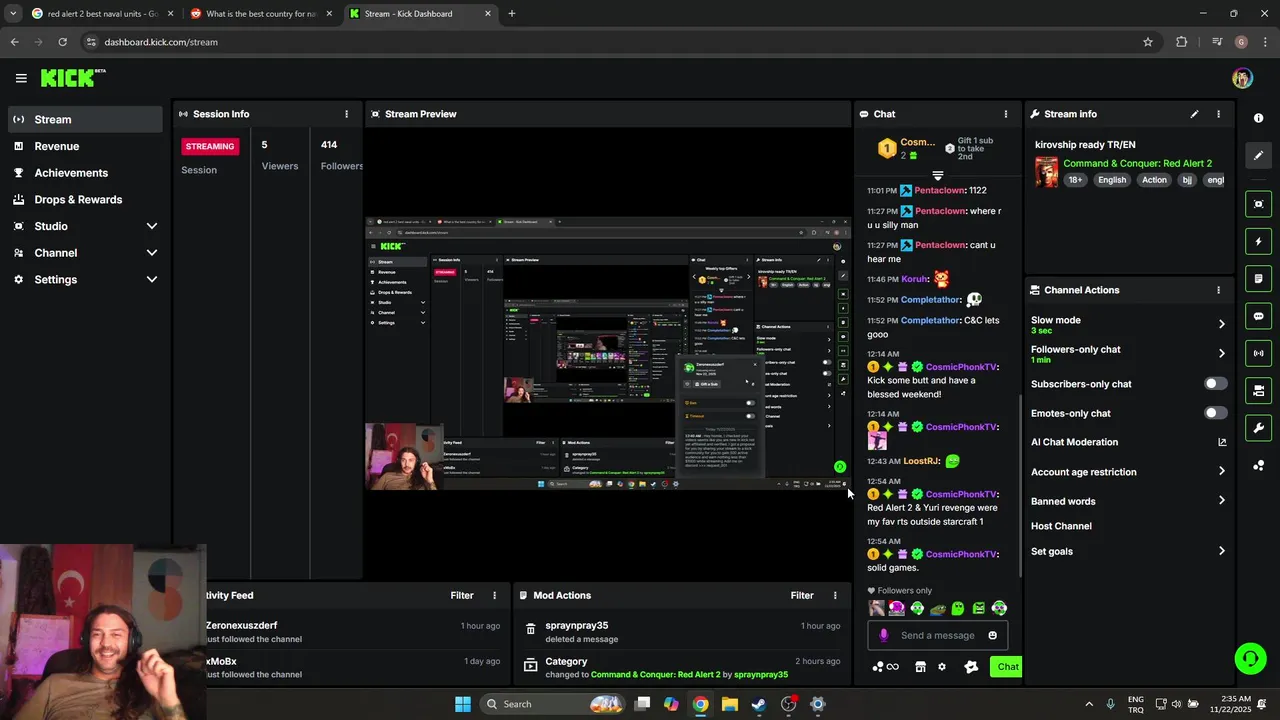Viewport: 1280px width, 720px height.
Task: Open Session Info panel options menu
Action: (x=347, y=114)
